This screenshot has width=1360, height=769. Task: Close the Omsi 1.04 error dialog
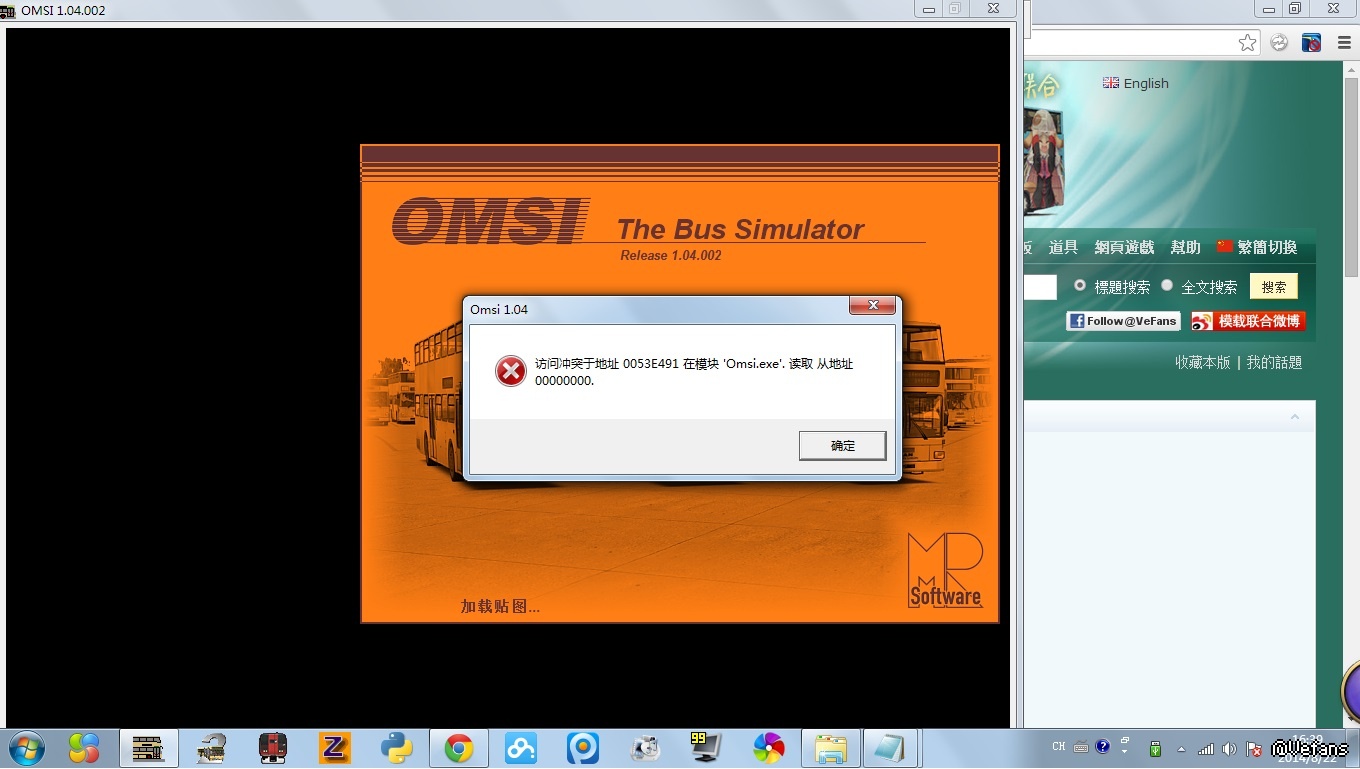tap(873, 306)
